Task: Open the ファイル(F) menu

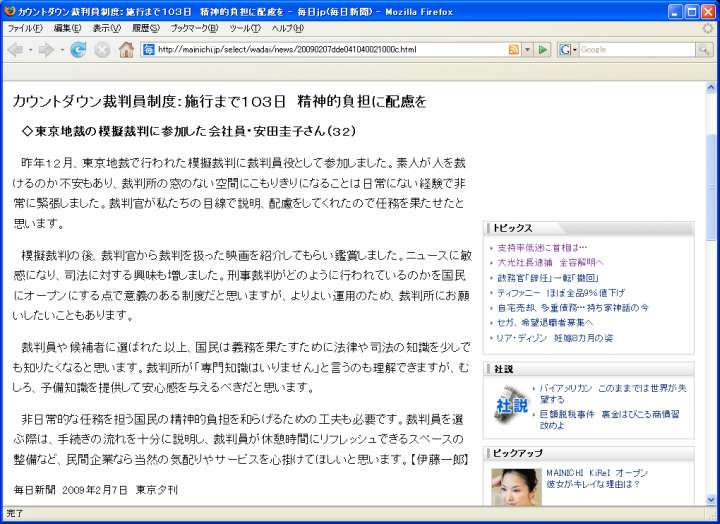Action: [x=25, y=28]
